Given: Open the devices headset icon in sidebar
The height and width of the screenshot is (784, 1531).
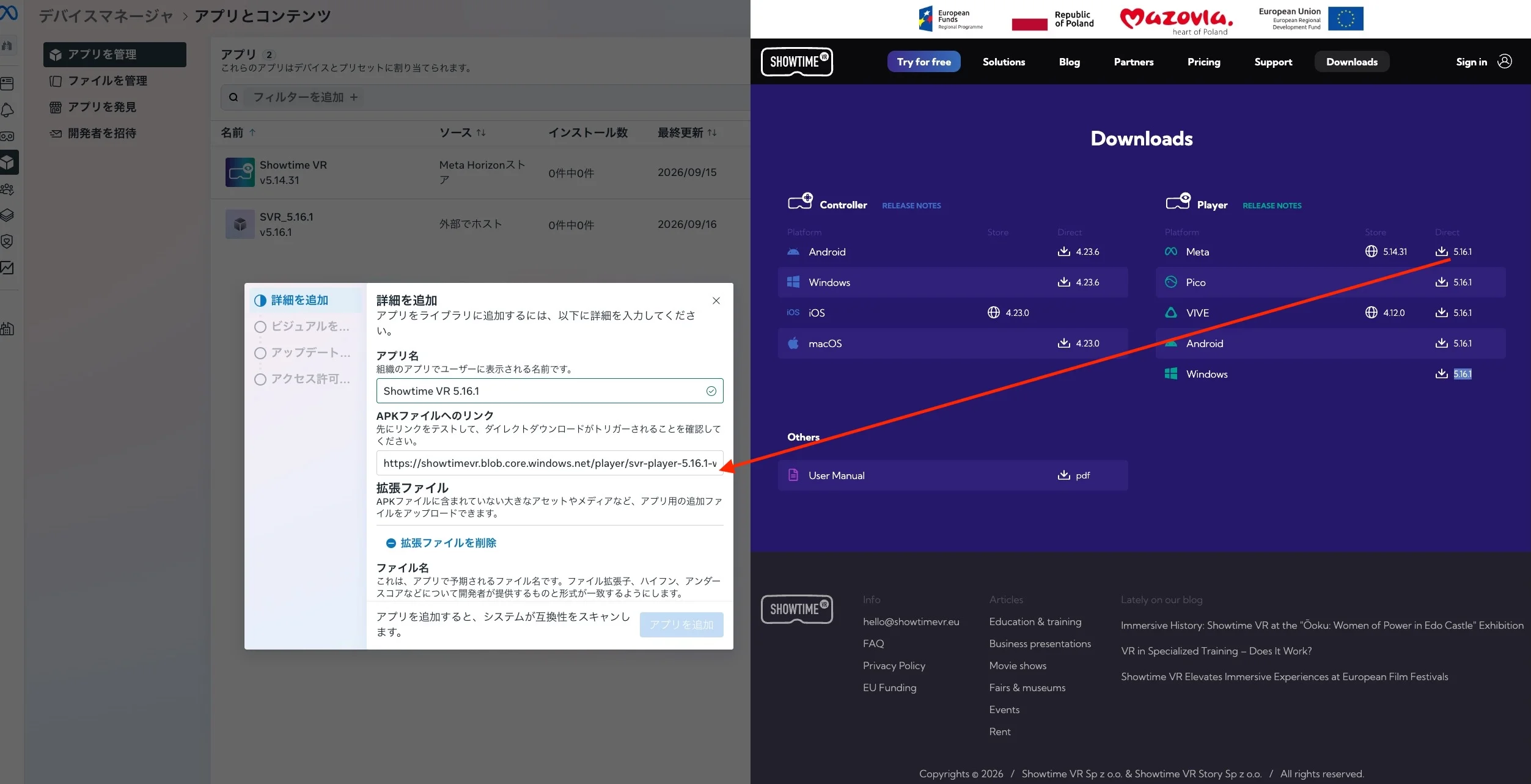Looking at the screenshot, I should pyautogui.click(x=7, y=136).
